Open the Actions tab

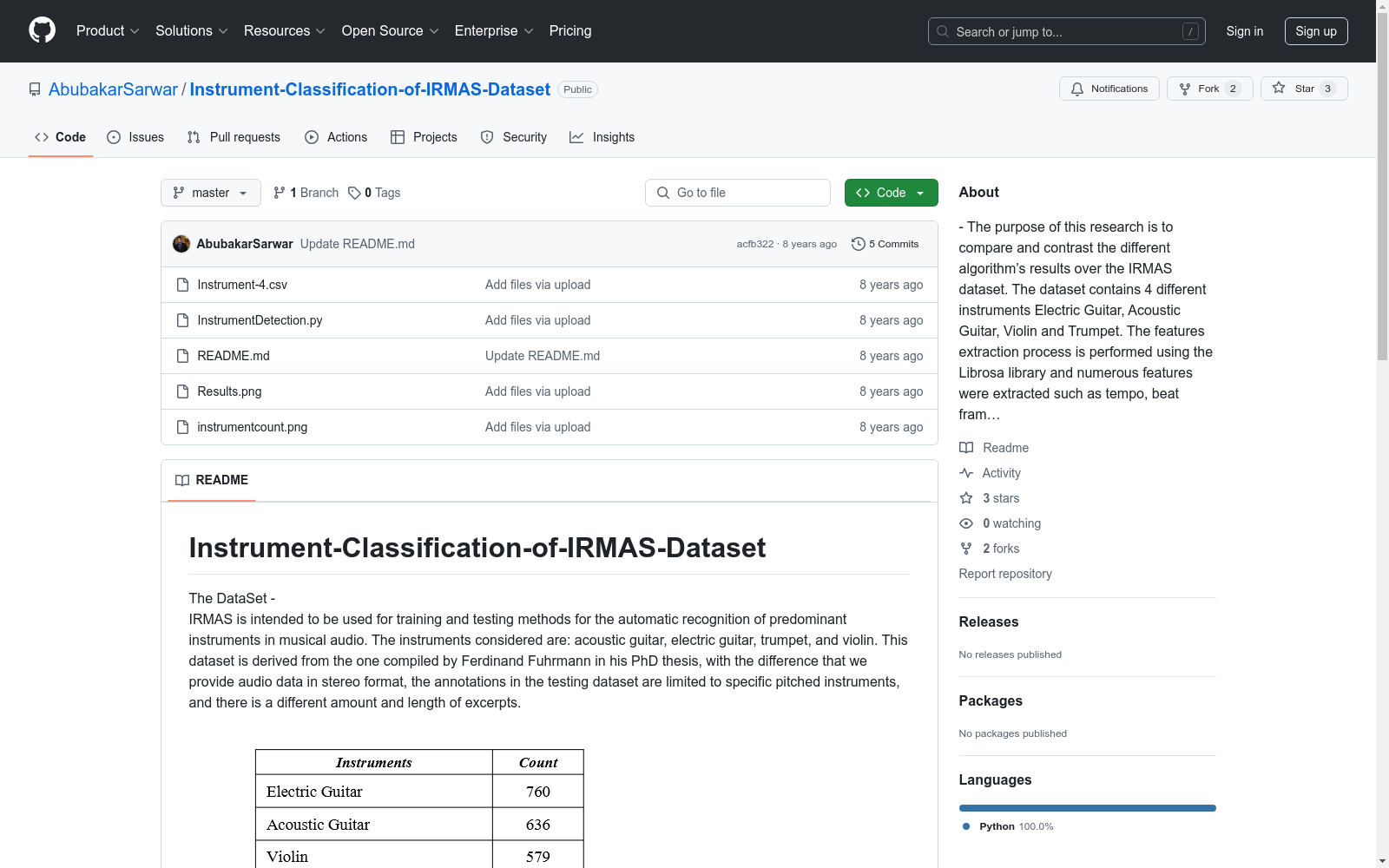(x=336, y=137)
